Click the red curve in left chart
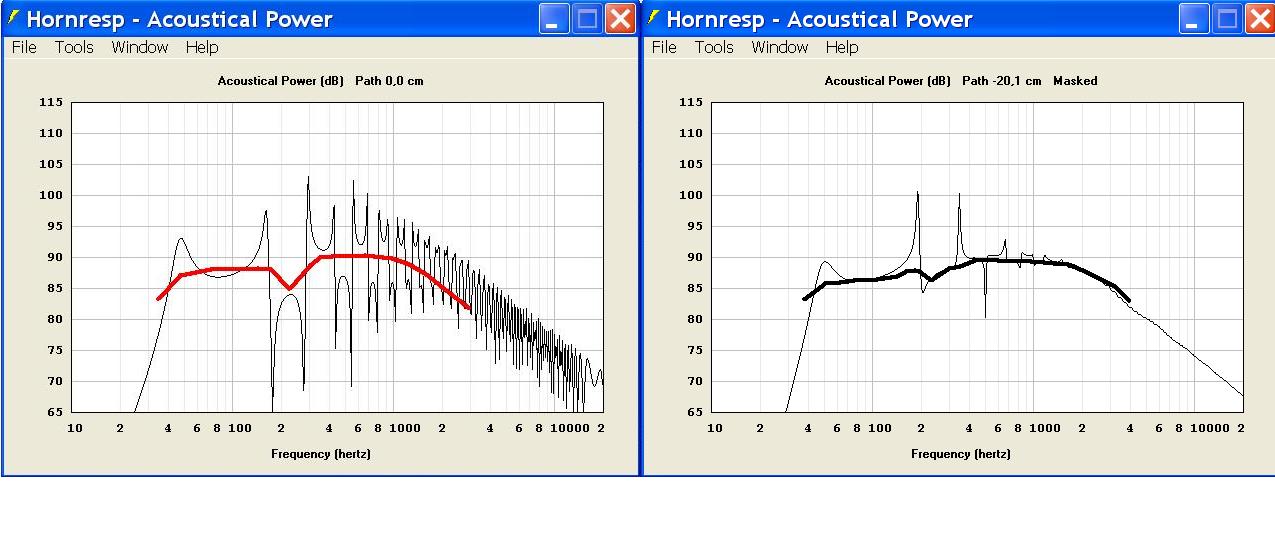Image resolution: width=1275 pixels, height=540 pixels. pyautogui.click(x=350, y=256)
